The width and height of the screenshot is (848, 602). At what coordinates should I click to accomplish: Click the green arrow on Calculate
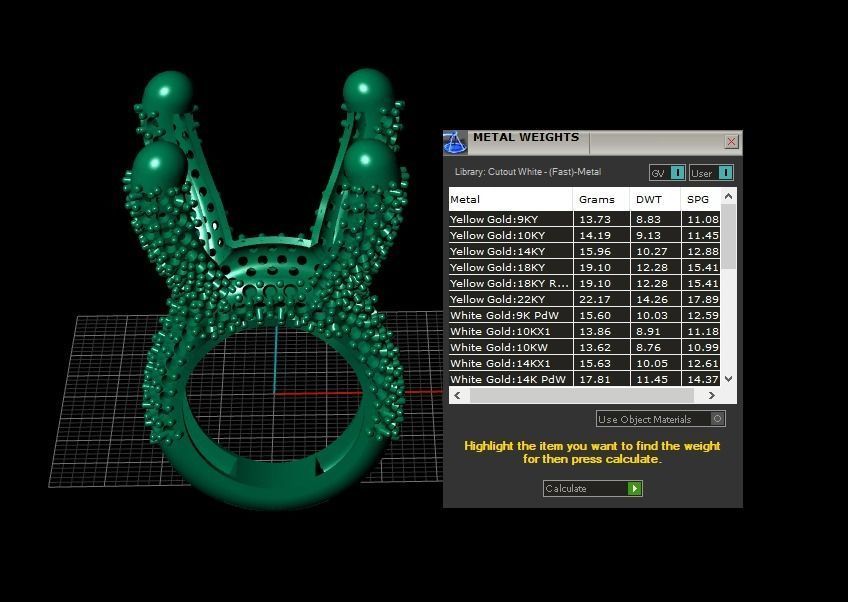coord(634,488)
